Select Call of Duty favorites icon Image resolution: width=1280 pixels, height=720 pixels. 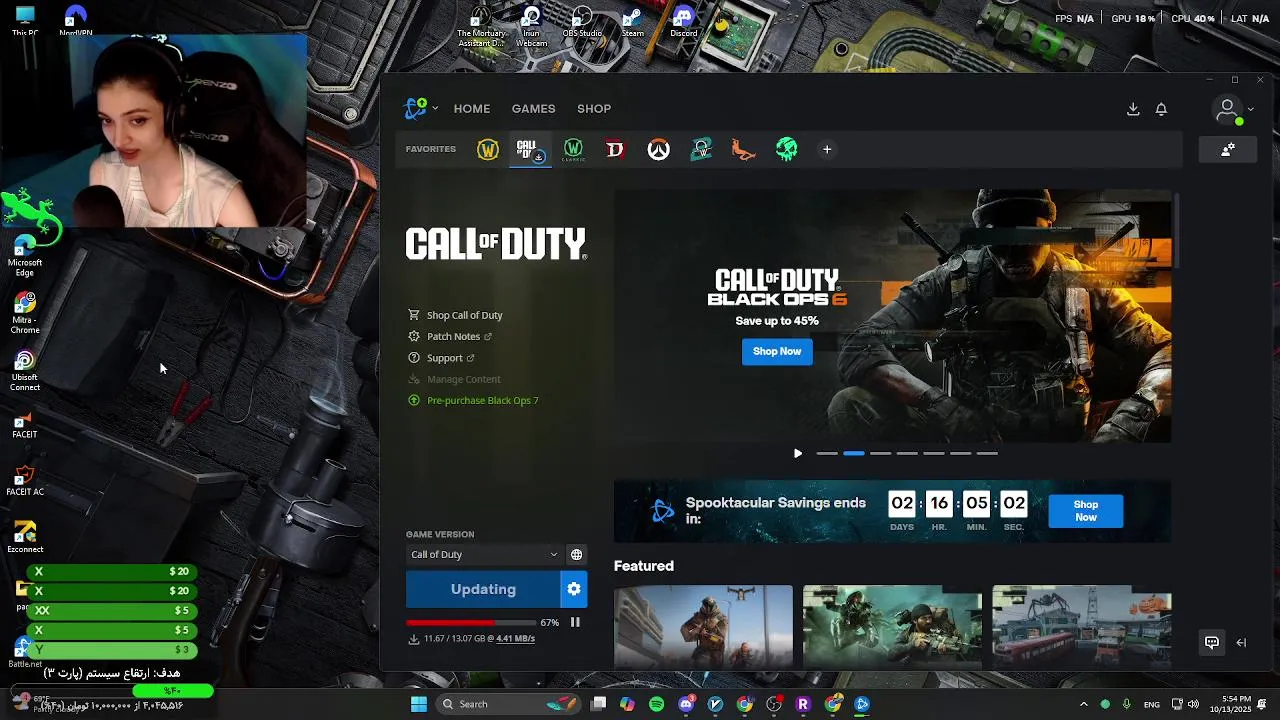click(x=528, y=150)
